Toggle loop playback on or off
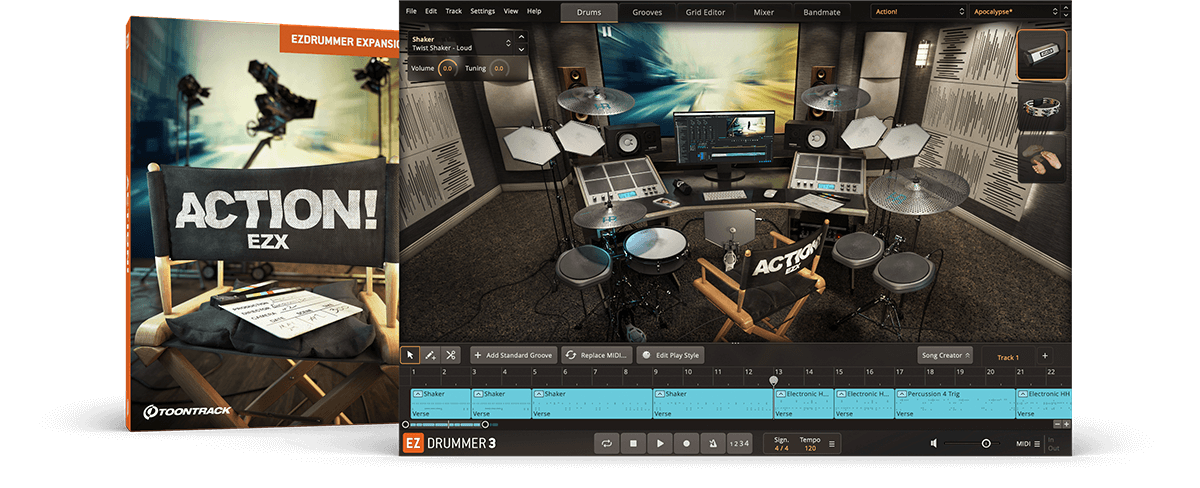 coord(606,443)
